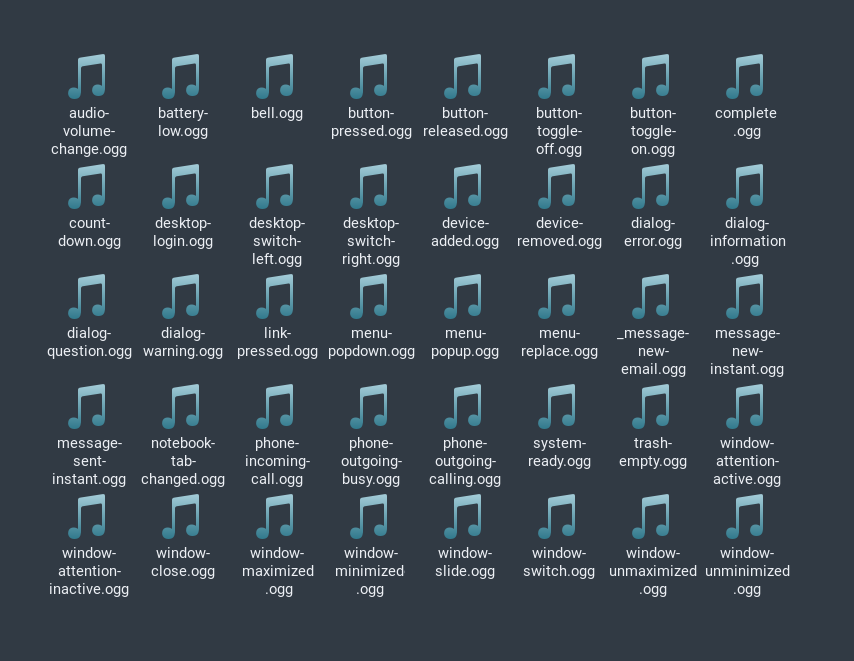This screenshot has height=661, width=854.
Task: Select window-maximized.ogg file icon
Action: pos(276,516)
